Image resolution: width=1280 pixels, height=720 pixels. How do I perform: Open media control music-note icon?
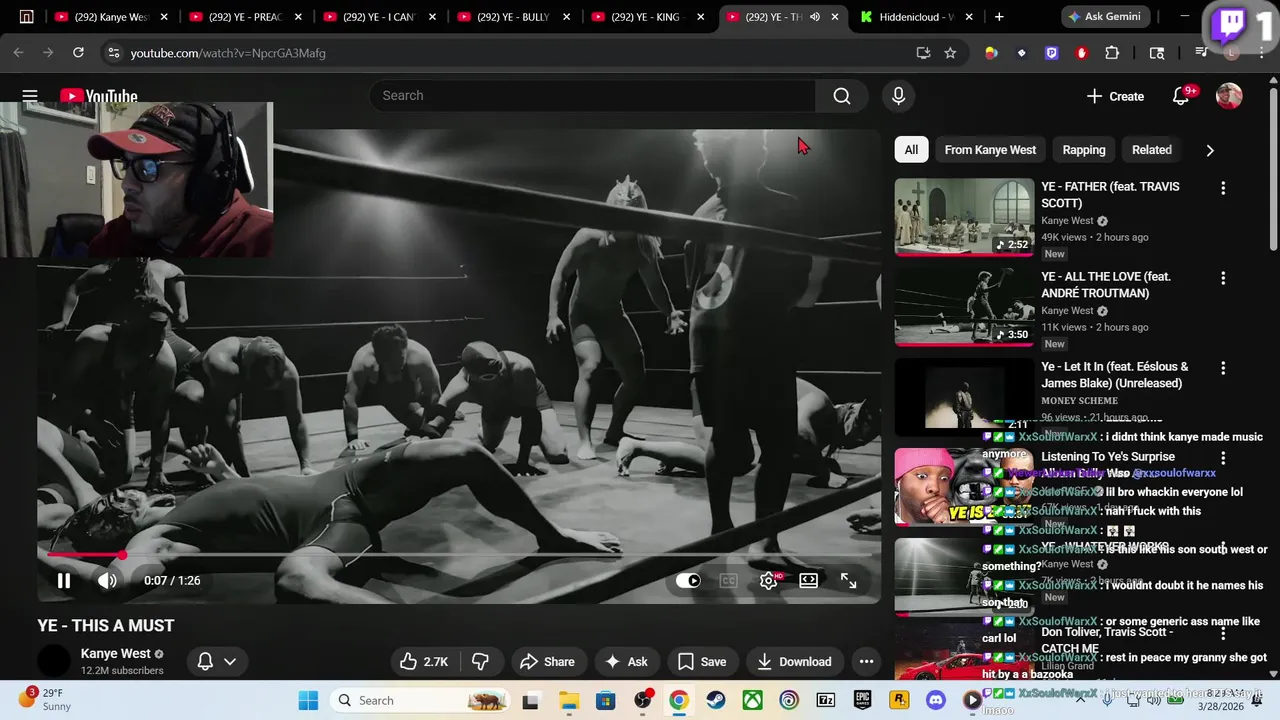click(x=1202, y=53)
